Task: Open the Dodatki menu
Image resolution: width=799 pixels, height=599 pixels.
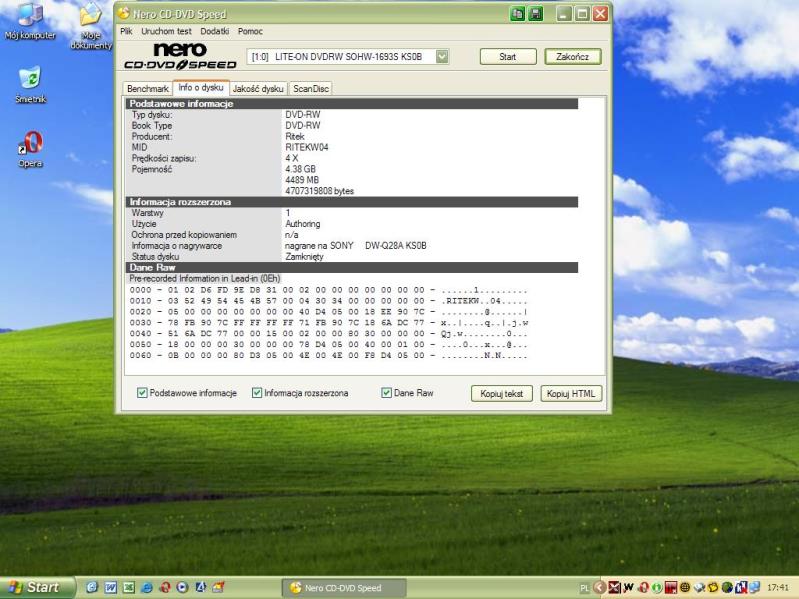Action: (x=215, y=31)
